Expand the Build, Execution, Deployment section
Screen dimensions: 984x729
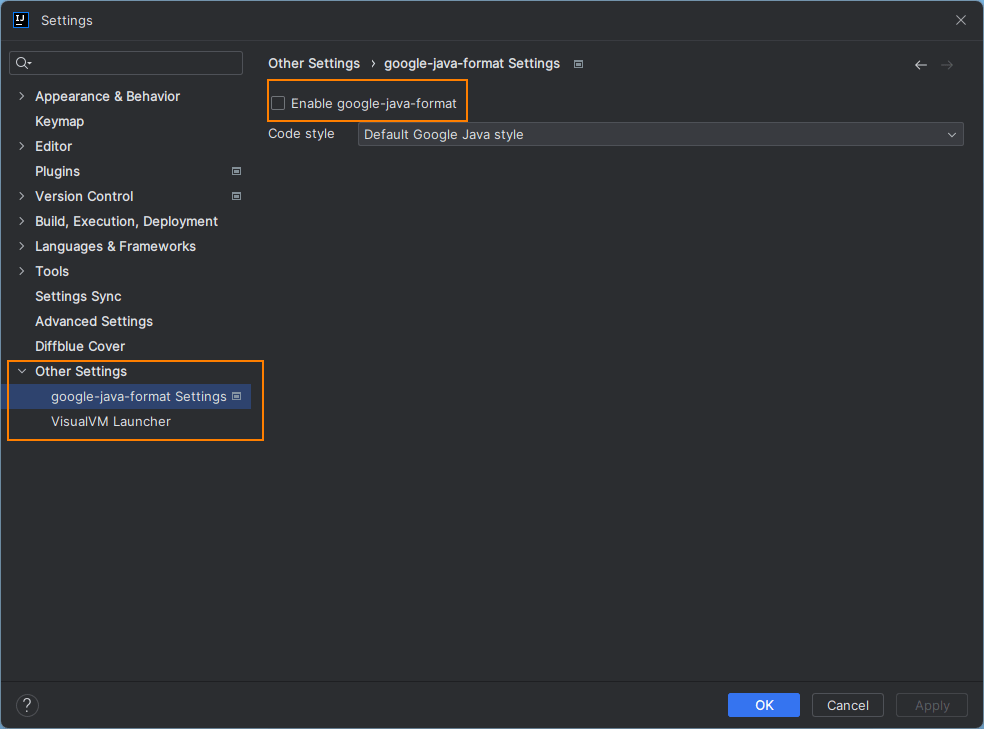(x=22, y=221)
